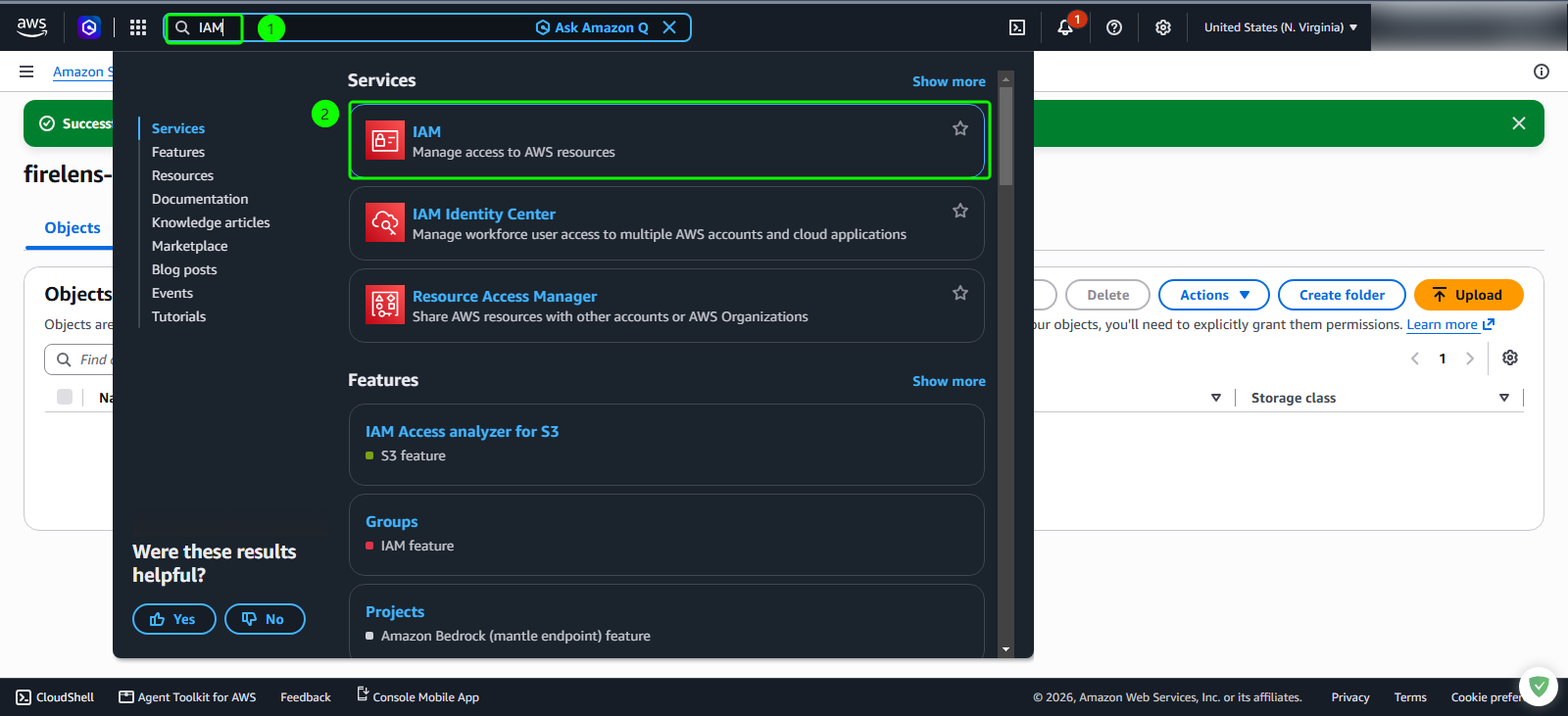Clear search with the X icon
The image size is (1568, 716).
point(669,27)
